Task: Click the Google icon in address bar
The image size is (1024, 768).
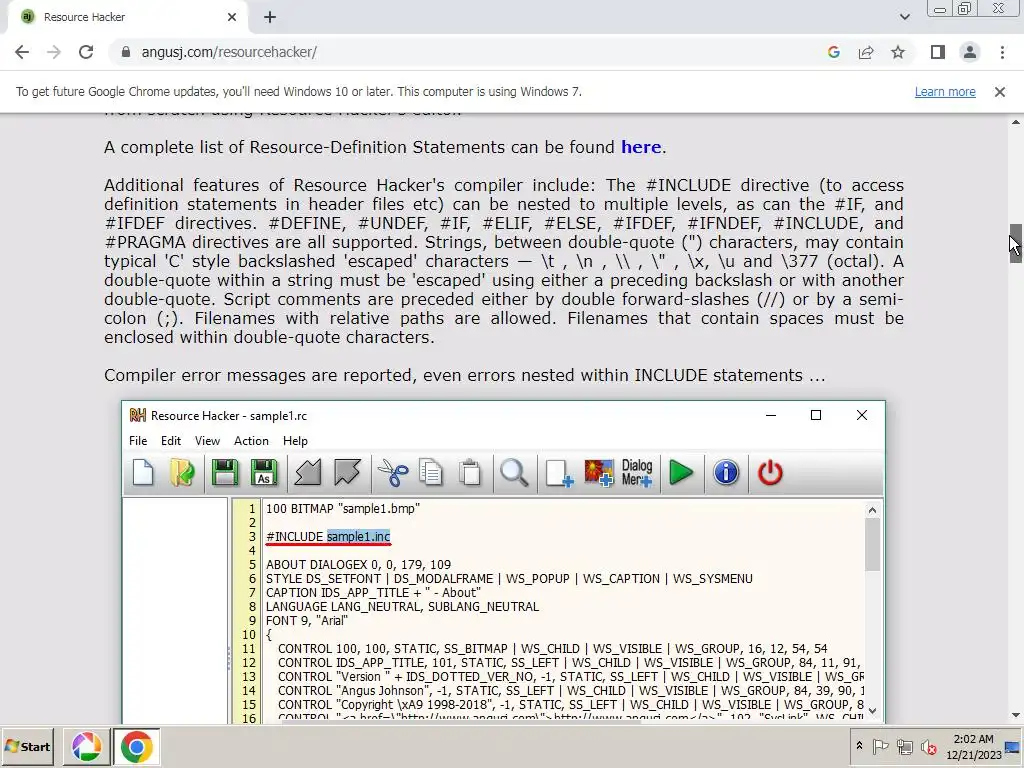Action: pos(834,52)
